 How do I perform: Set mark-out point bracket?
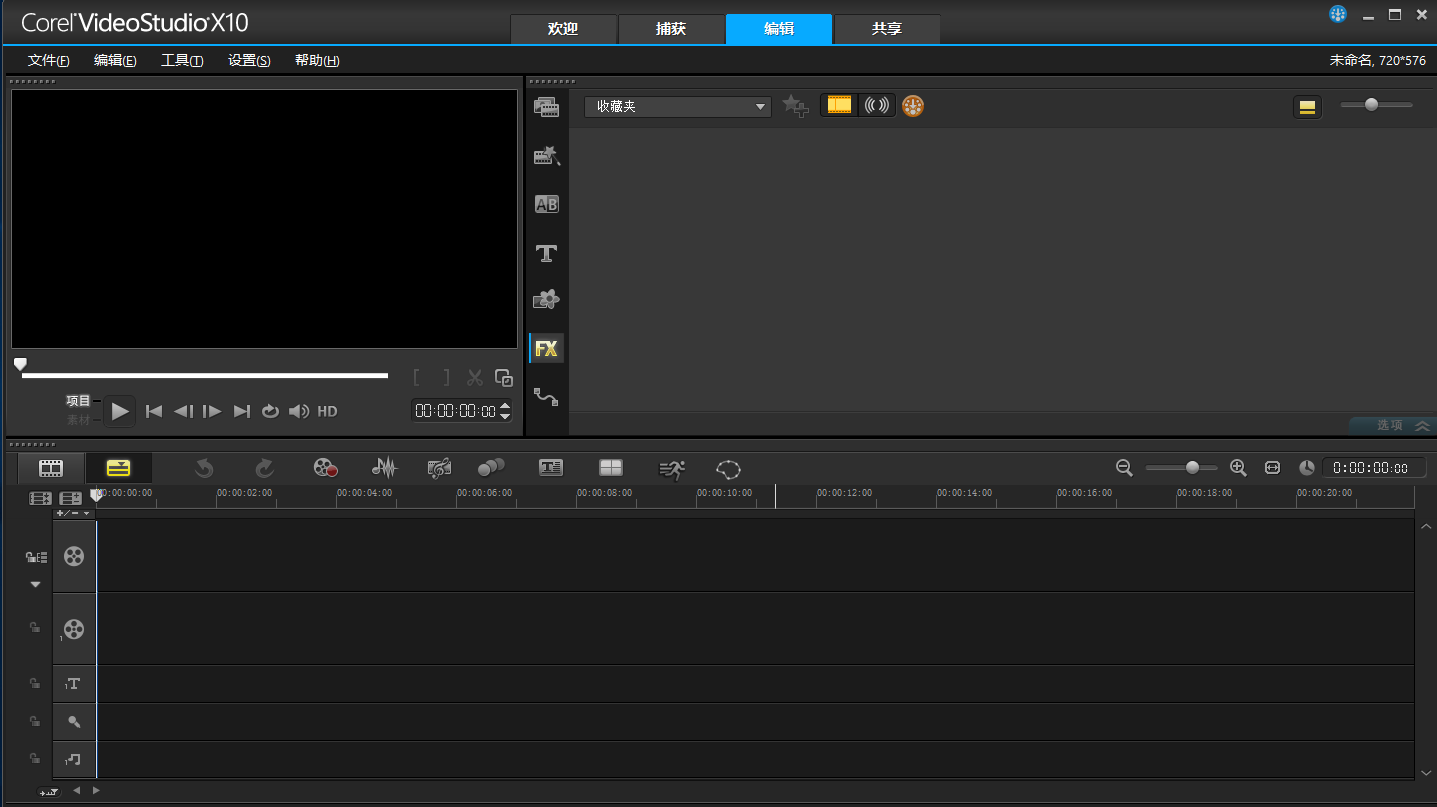(446, 378)
